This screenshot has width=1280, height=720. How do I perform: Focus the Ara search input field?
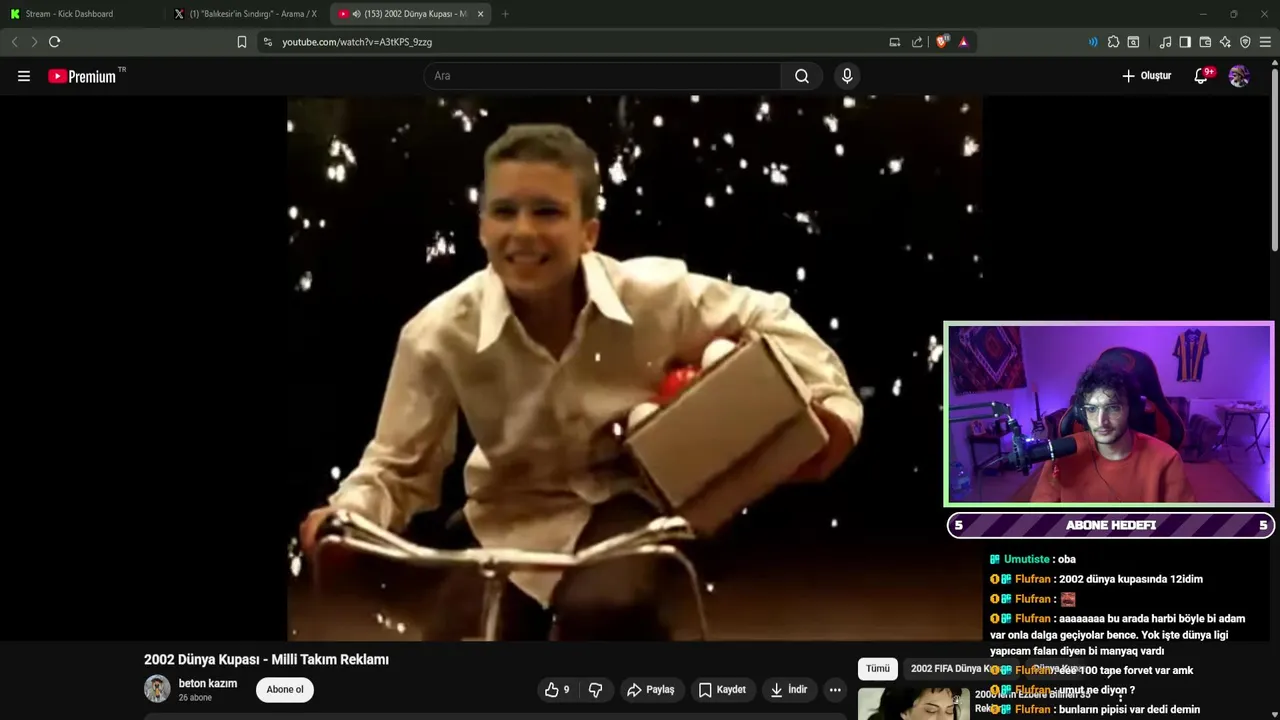(602, 76)
